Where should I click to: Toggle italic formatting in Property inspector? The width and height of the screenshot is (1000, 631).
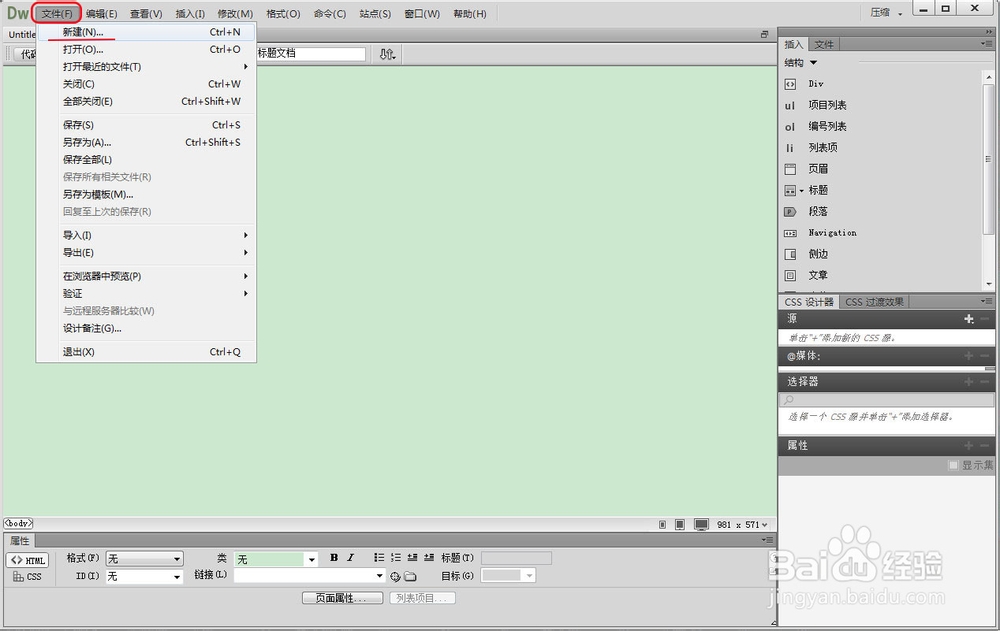coord(351,556)
